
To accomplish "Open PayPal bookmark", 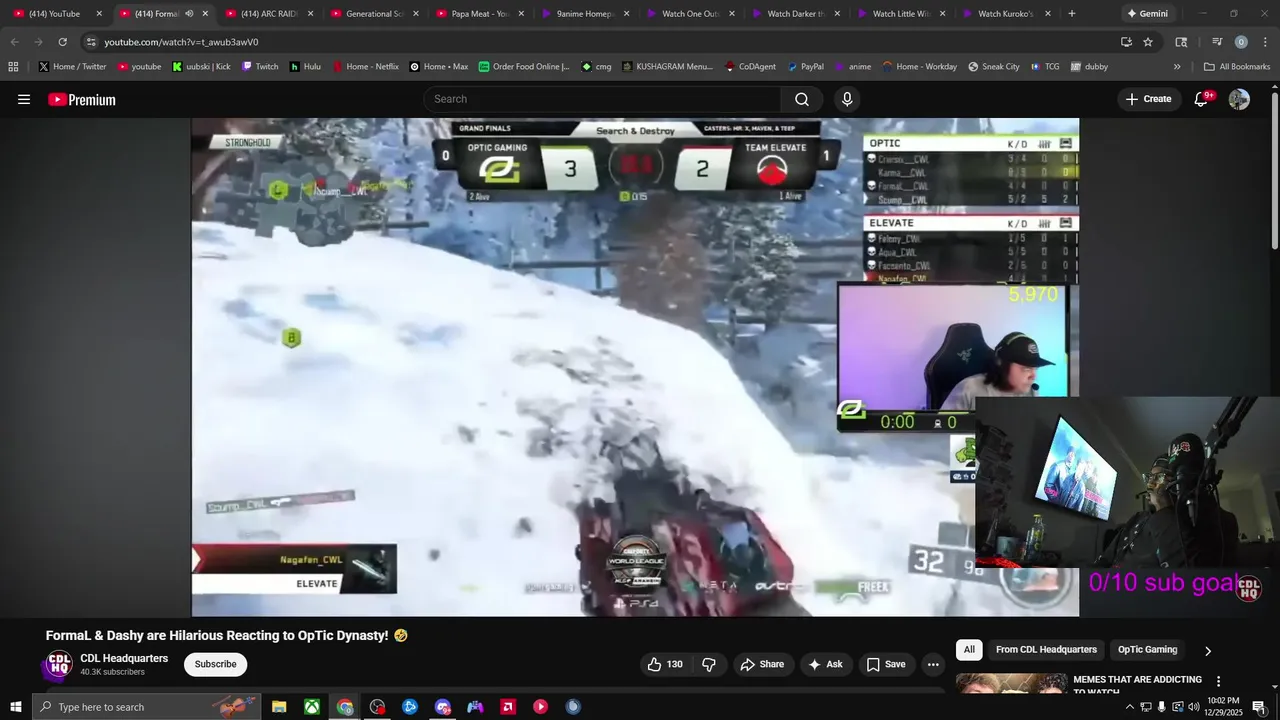I will [806, 67].
